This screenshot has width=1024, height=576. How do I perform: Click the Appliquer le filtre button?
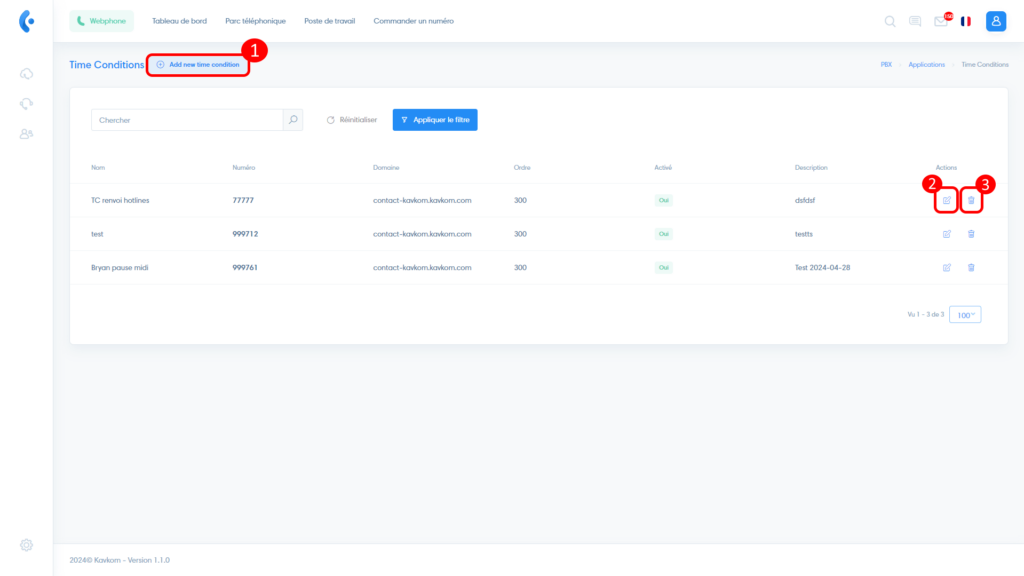[x=435, y=120]
